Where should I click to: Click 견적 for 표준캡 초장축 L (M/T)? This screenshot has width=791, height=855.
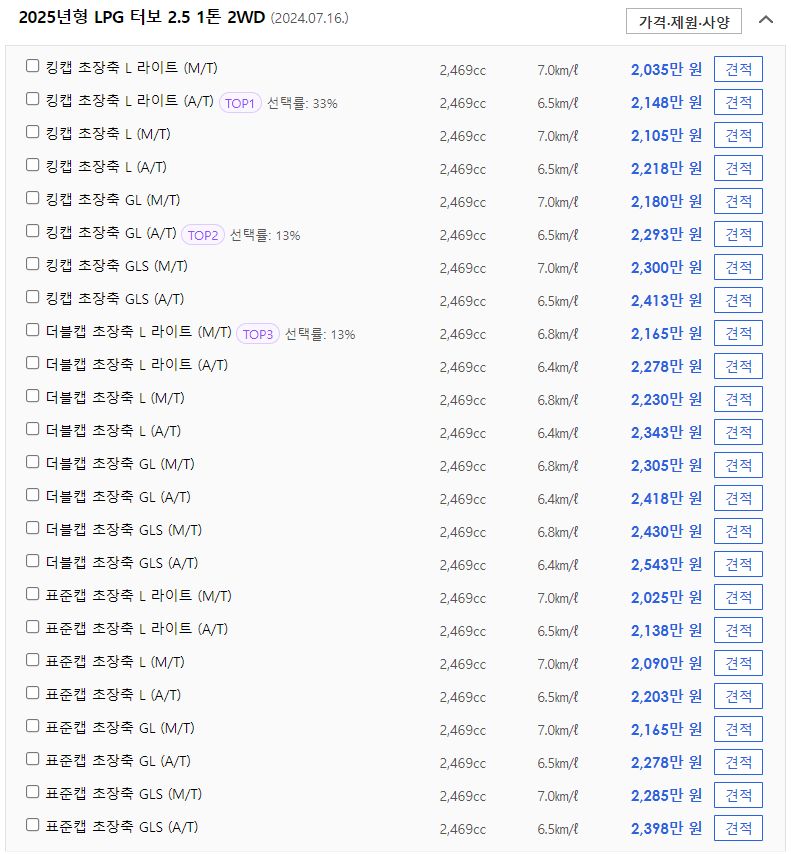click(738, 663)
